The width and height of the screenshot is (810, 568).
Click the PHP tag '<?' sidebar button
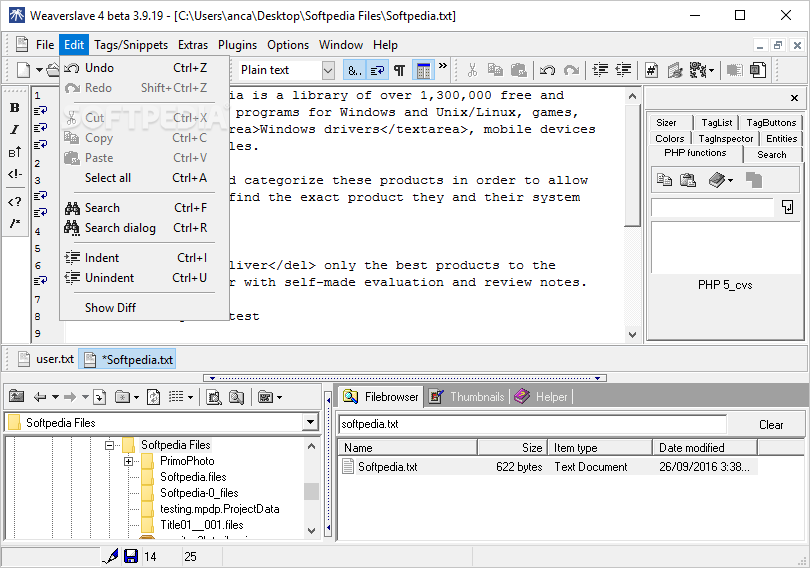click(14, 202)
